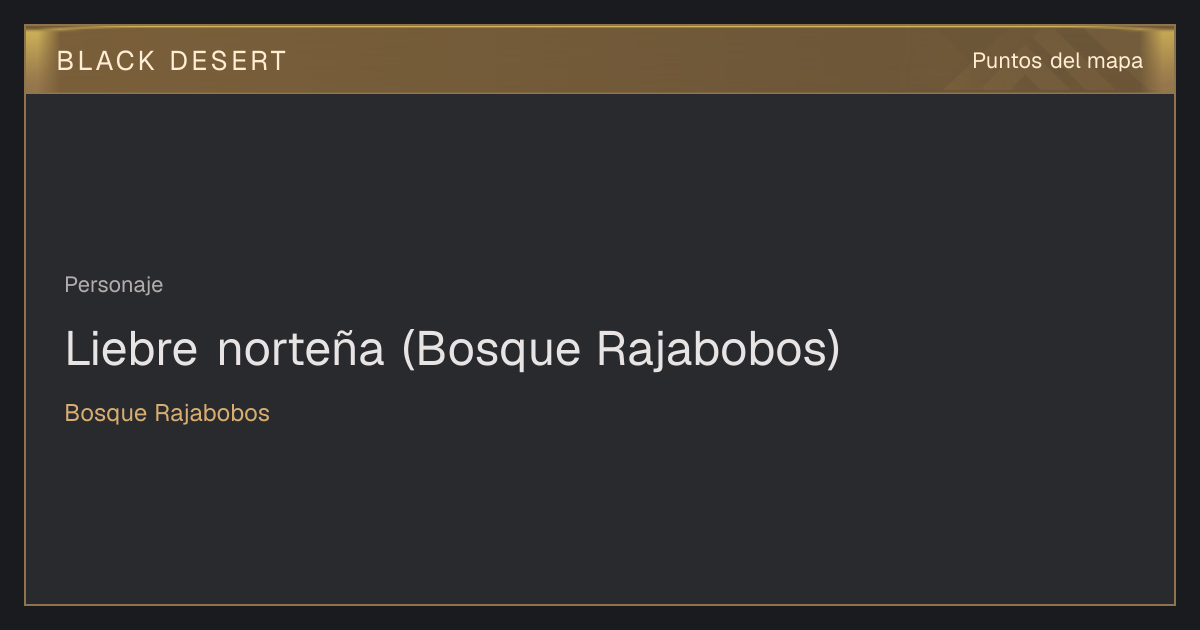Click the word Liebre in the title
Screen dimensions: 1200x630
click(133, 349)
